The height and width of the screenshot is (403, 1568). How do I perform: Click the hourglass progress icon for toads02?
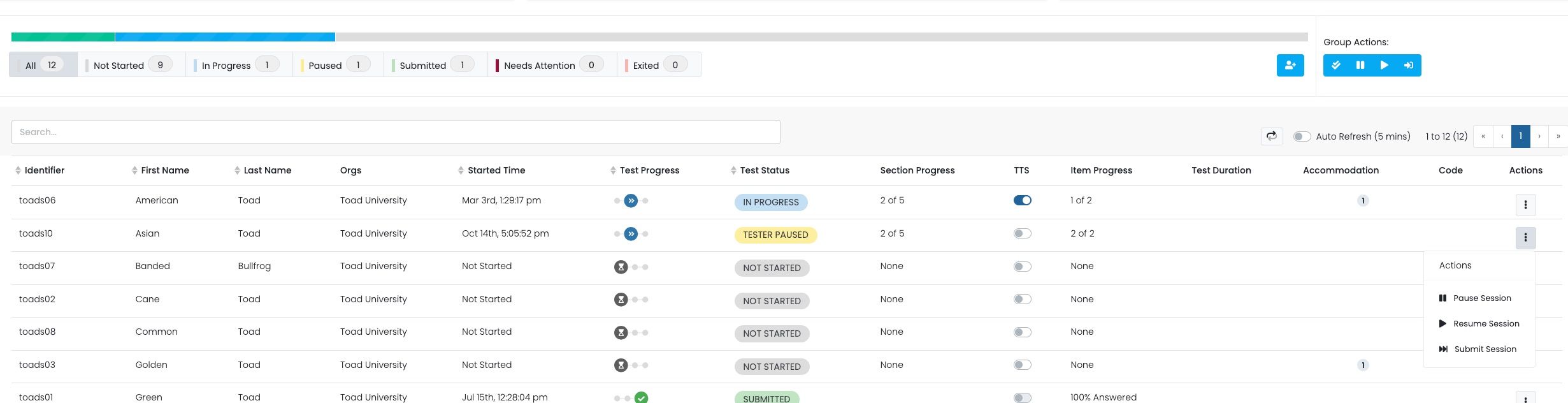point(621,300)
